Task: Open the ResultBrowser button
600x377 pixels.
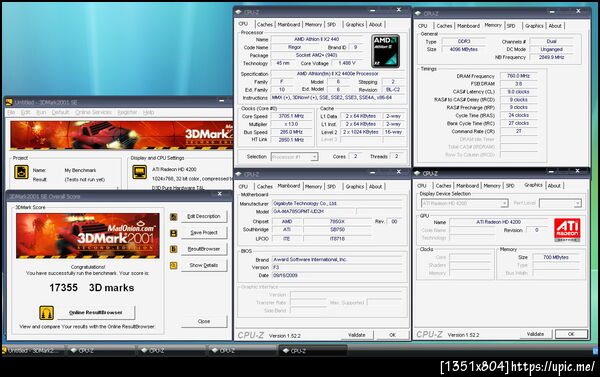Action: [x=204, y=249]
